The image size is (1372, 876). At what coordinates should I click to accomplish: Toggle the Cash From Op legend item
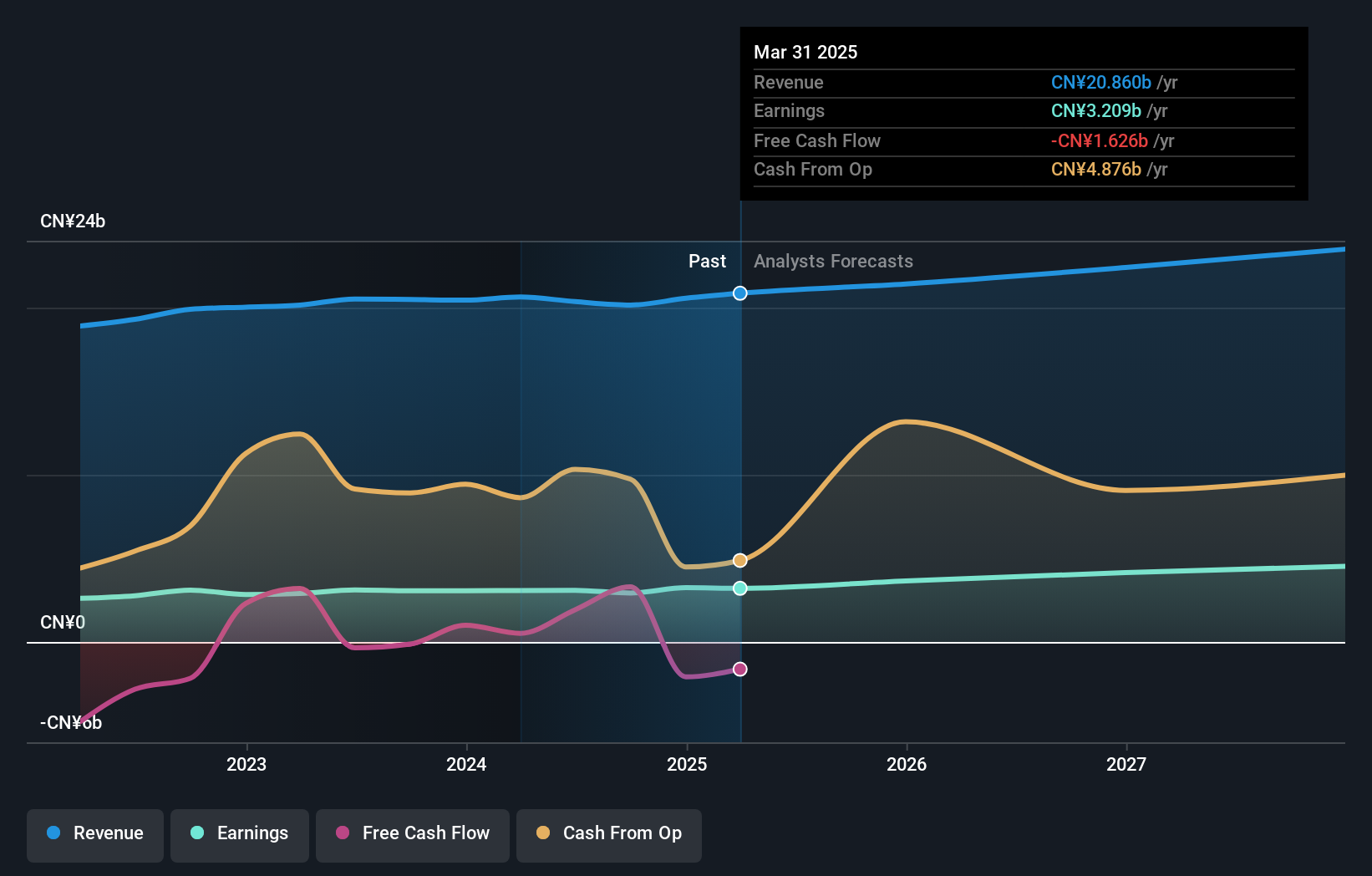pyautogui.click(x=609, y=834)
